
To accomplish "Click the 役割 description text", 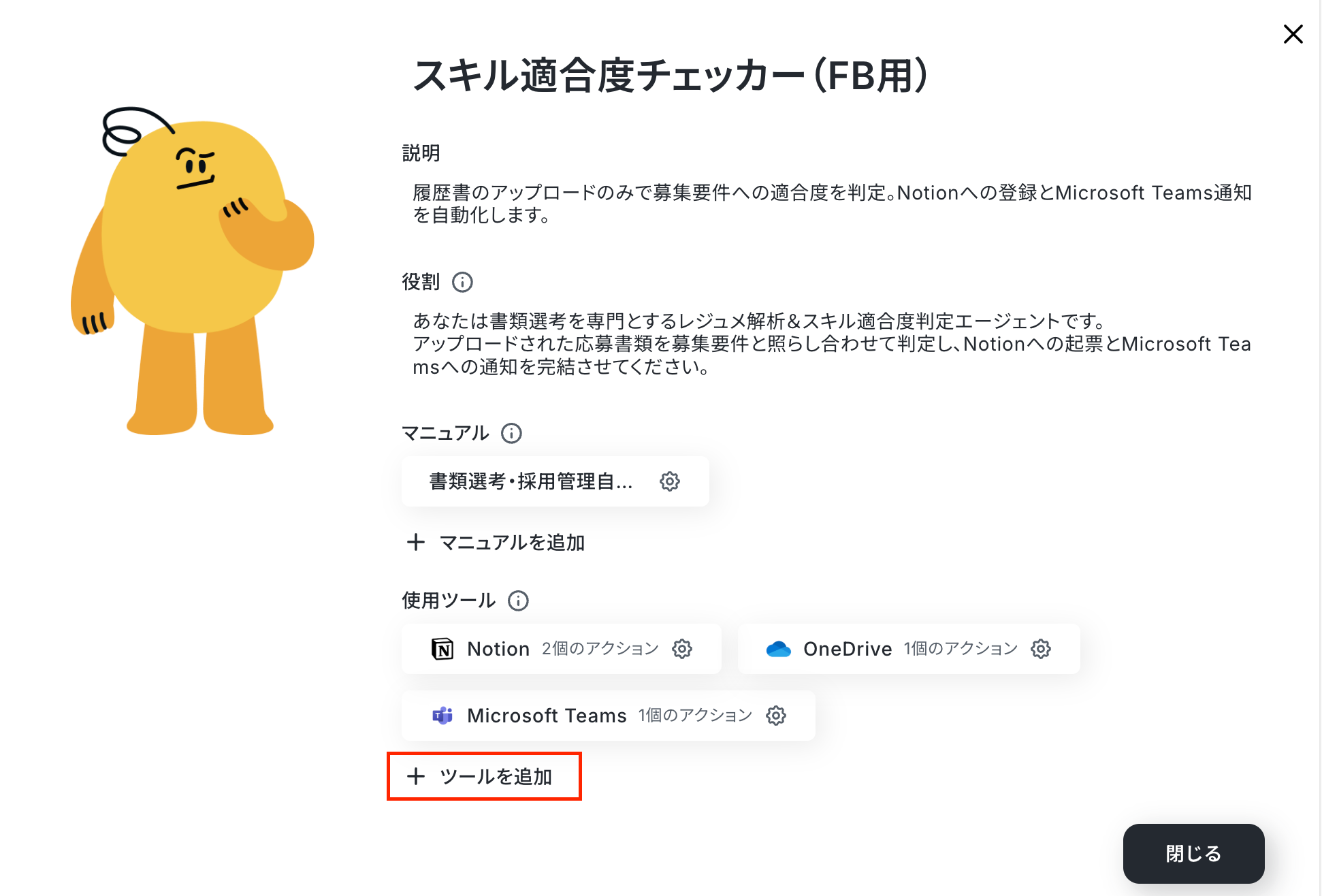I will pyautogui.click(x=831, y=344).
